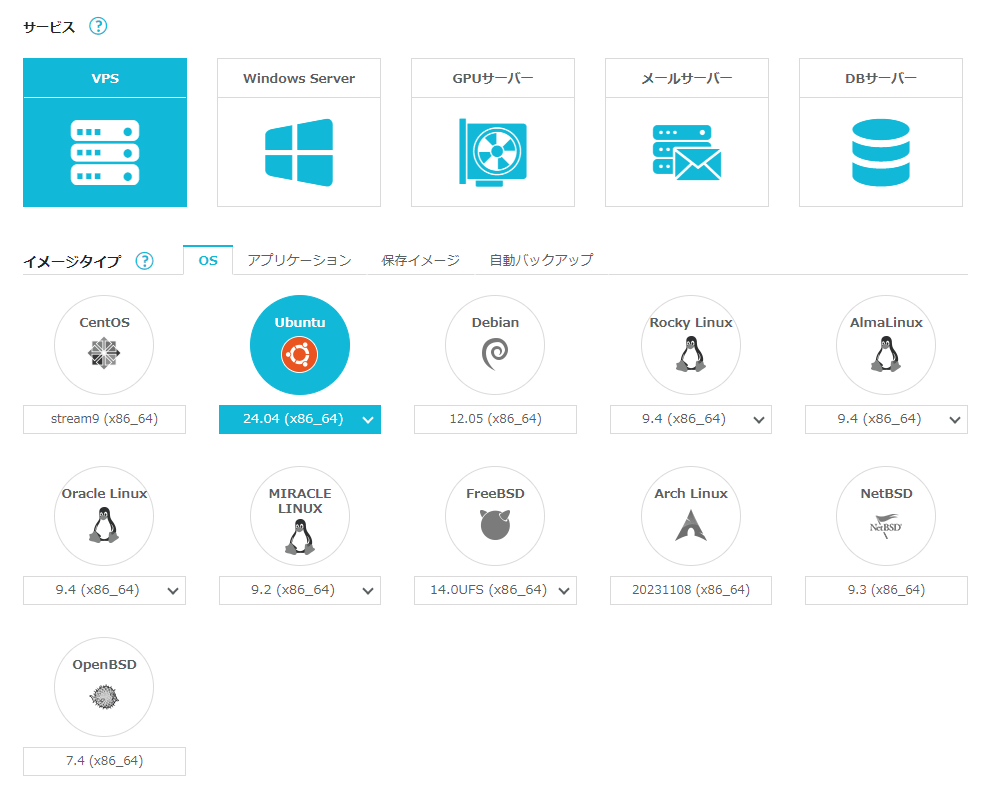
Task: Click the Arch Linux 20231108 (x86_64) box
Action: [x=691, y=590]
